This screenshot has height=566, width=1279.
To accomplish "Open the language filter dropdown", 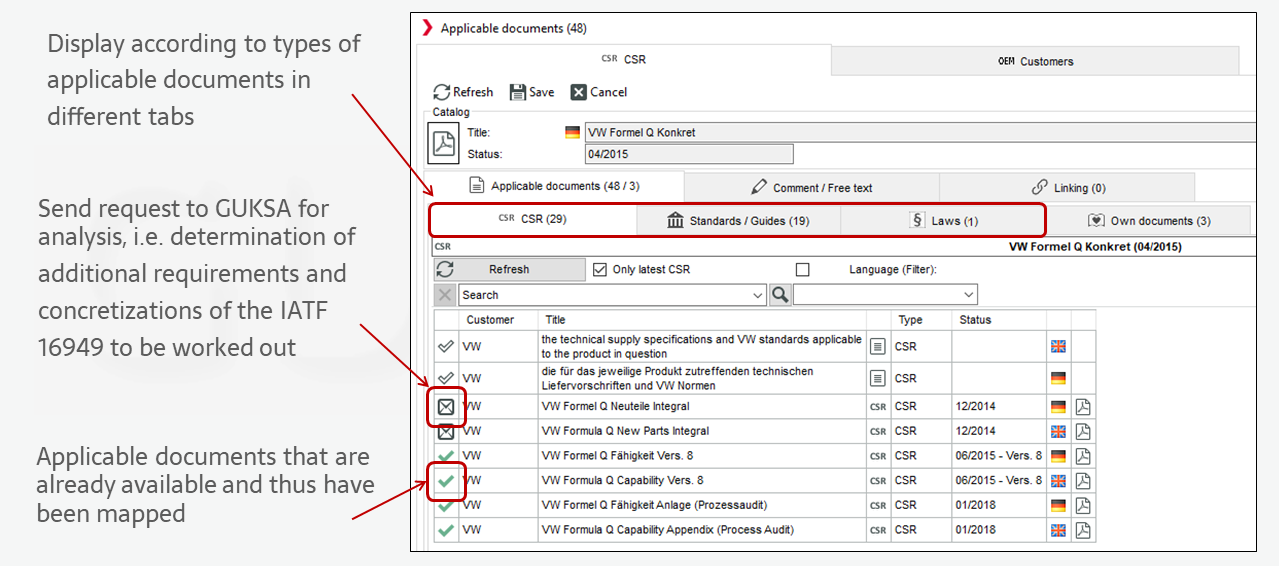I will coord(968,295).
